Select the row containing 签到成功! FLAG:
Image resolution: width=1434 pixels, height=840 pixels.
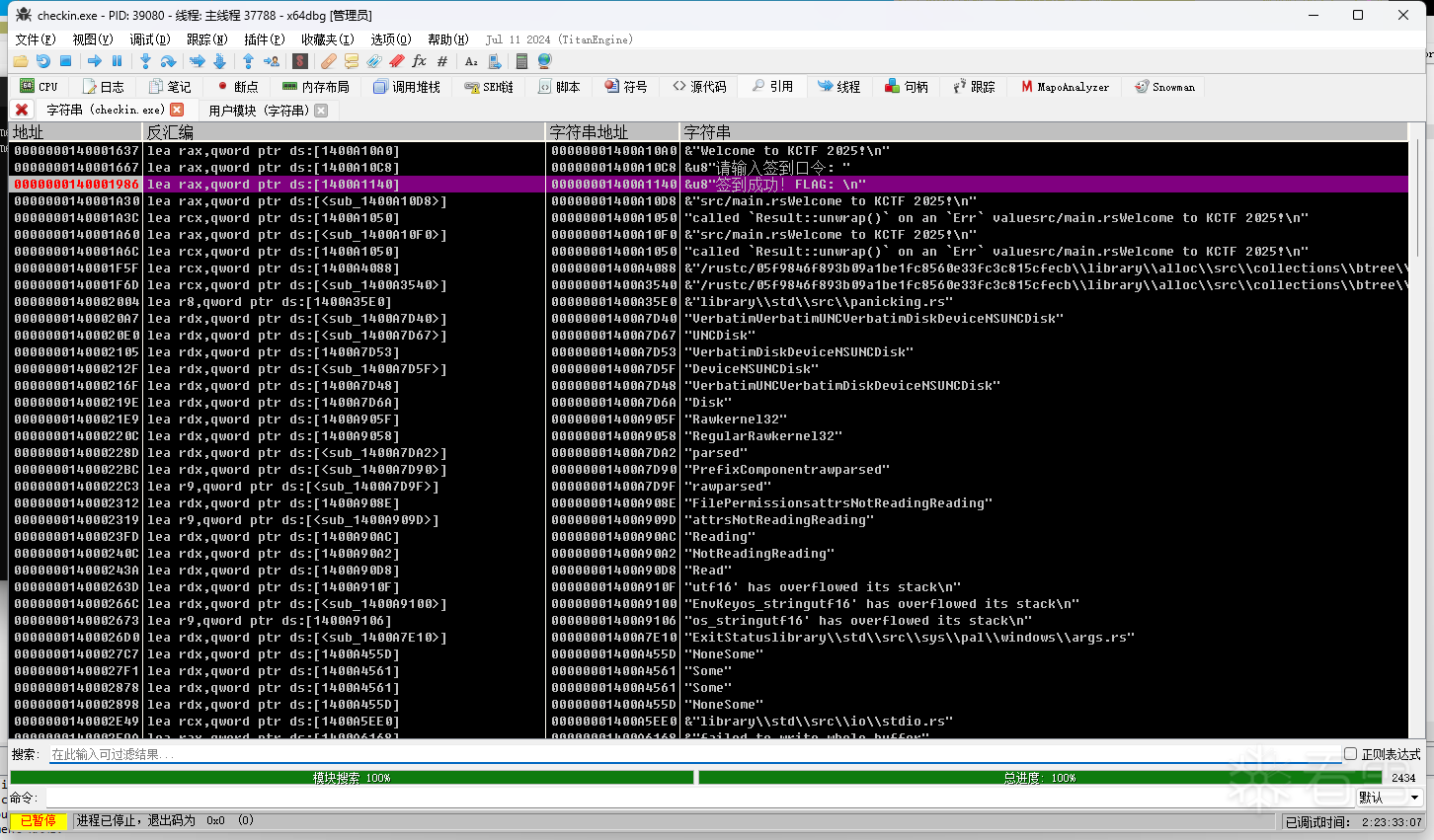click(709, 185)
